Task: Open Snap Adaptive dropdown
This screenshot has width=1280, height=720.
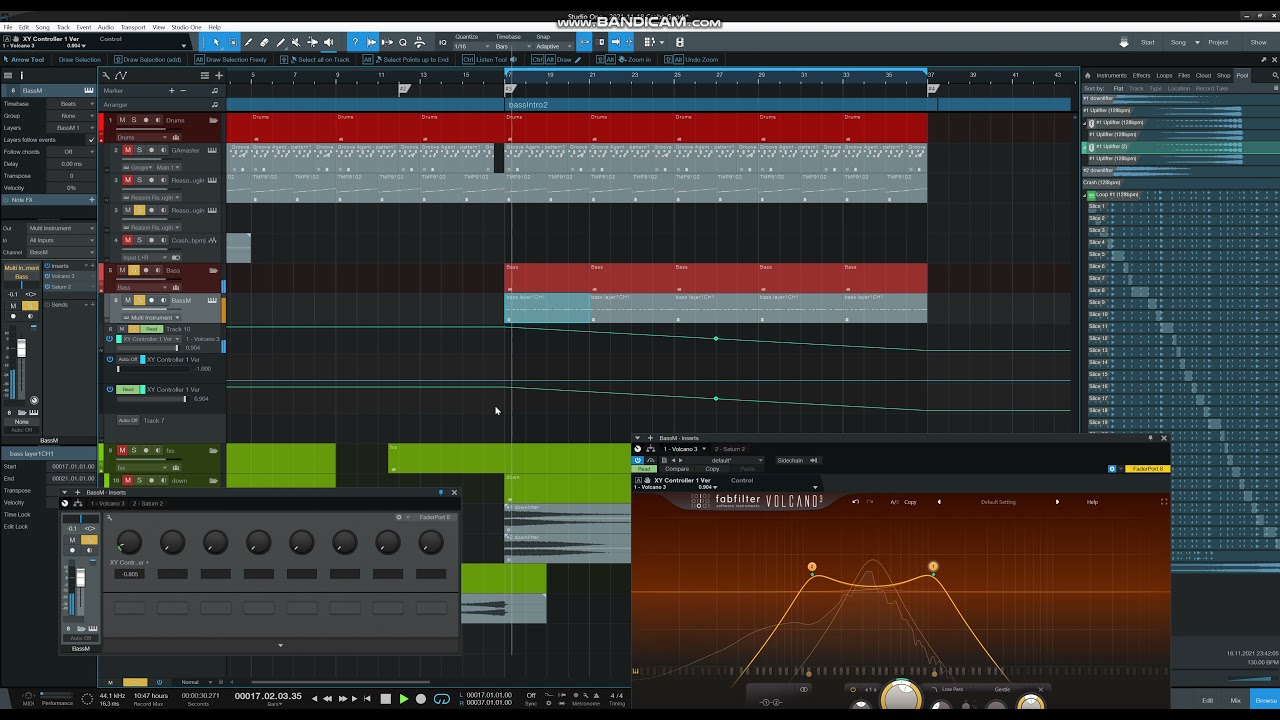Action: tap(553, 46)
